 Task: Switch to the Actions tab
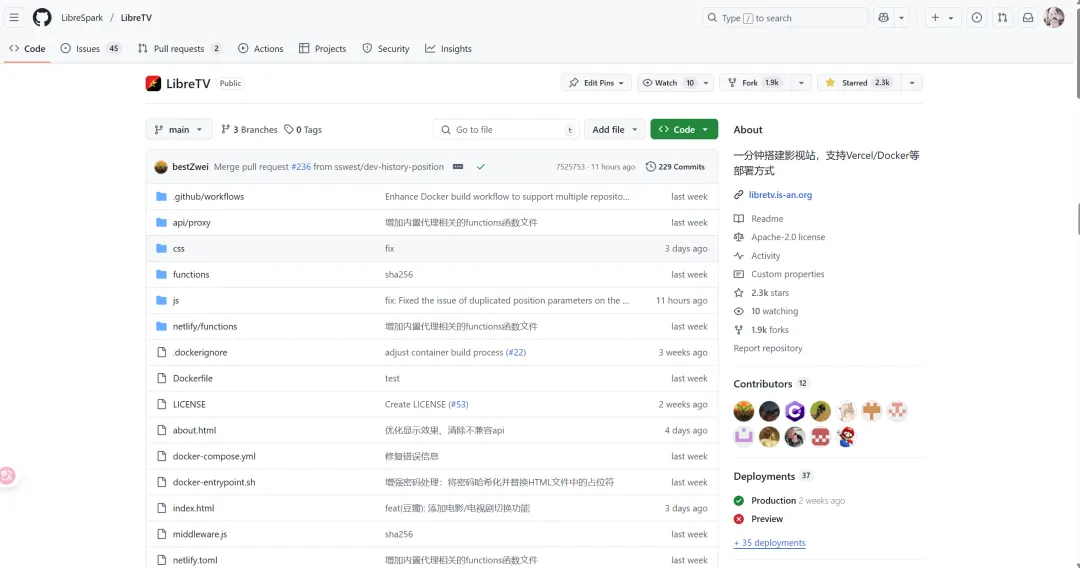(x=260, y=48)
